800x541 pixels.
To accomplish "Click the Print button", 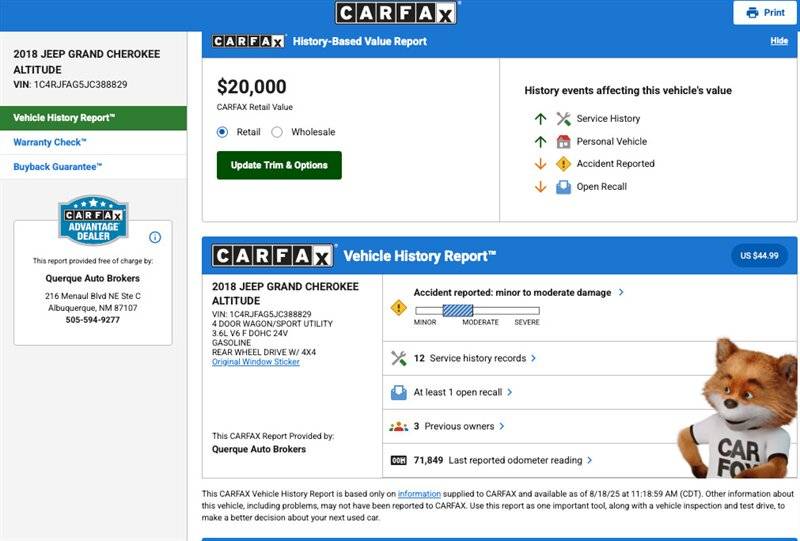I will point(765,13).
